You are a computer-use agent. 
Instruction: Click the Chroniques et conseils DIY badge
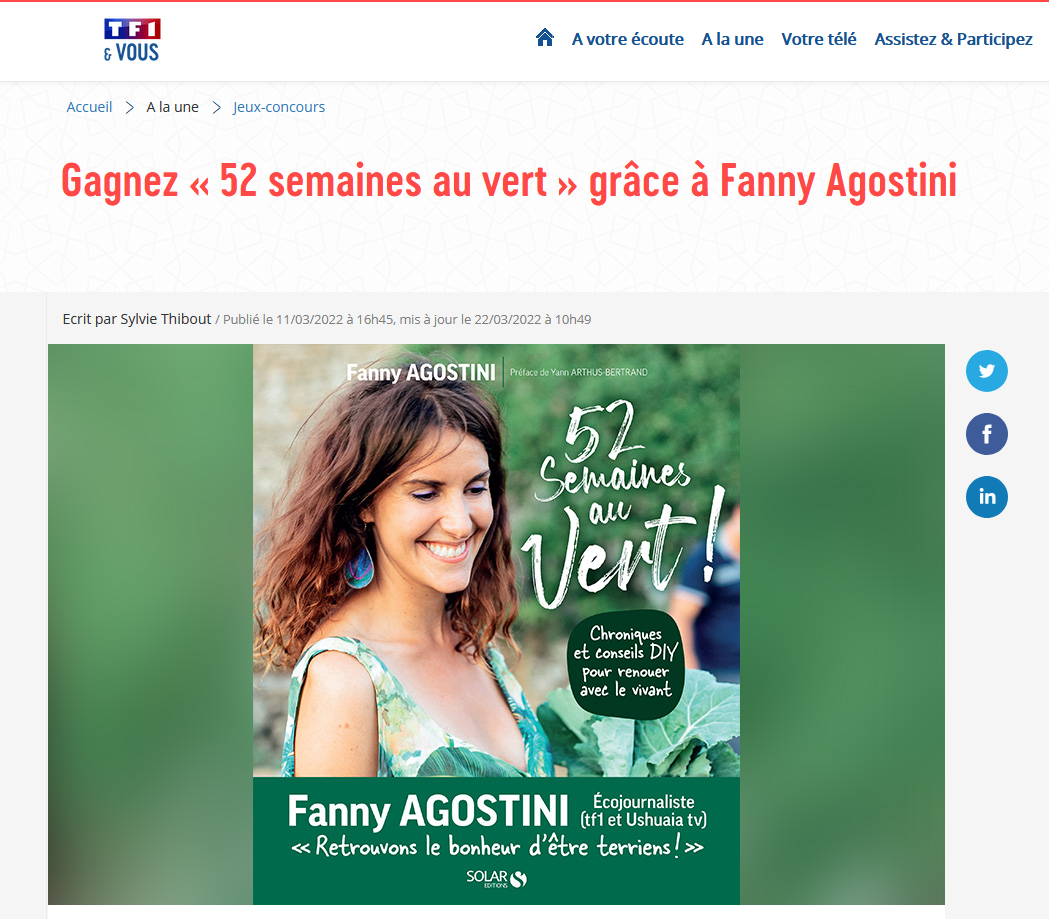626,663
